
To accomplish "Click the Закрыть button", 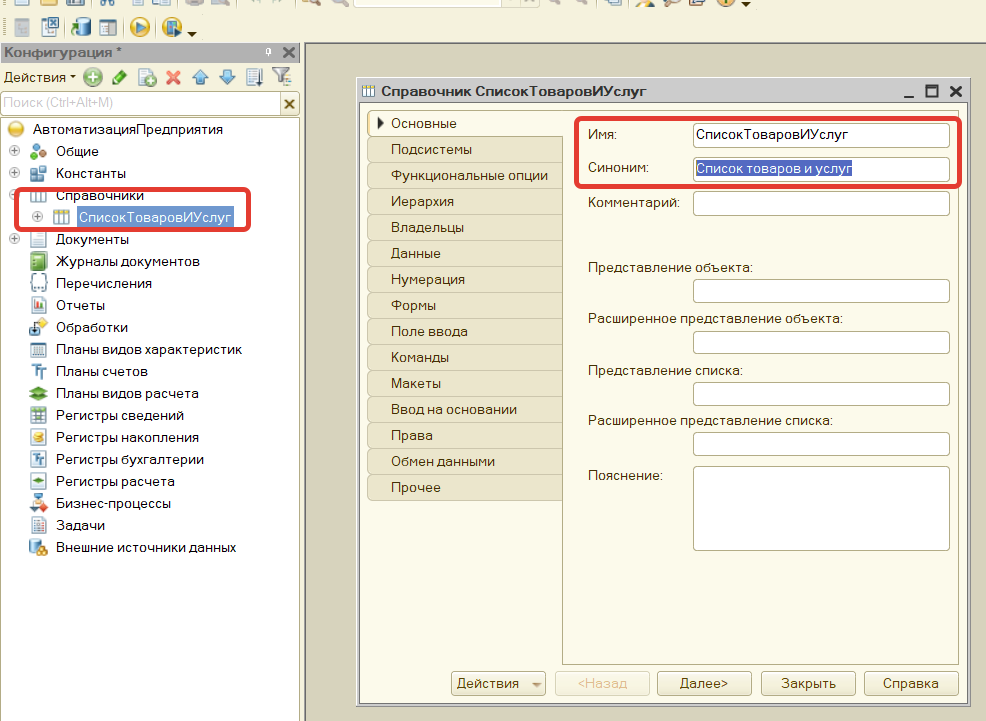I will [x=808, y=683].
